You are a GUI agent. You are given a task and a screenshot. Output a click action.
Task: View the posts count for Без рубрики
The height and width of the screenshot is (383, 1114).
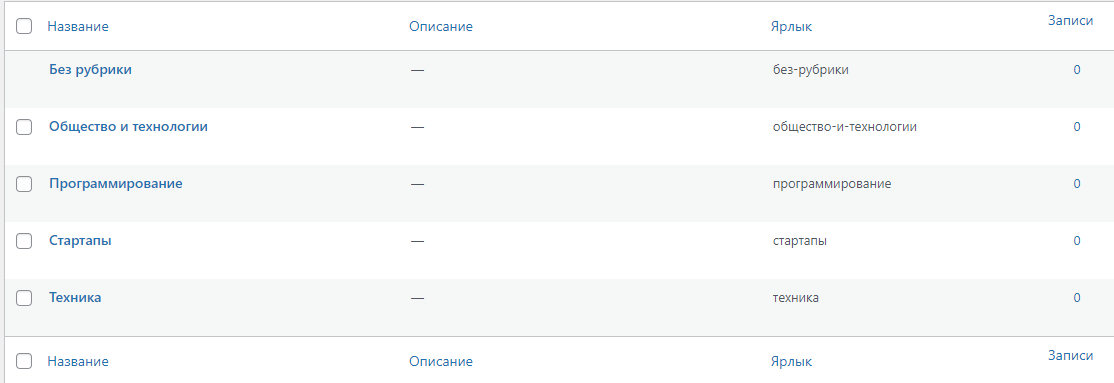coord(1077,70)
